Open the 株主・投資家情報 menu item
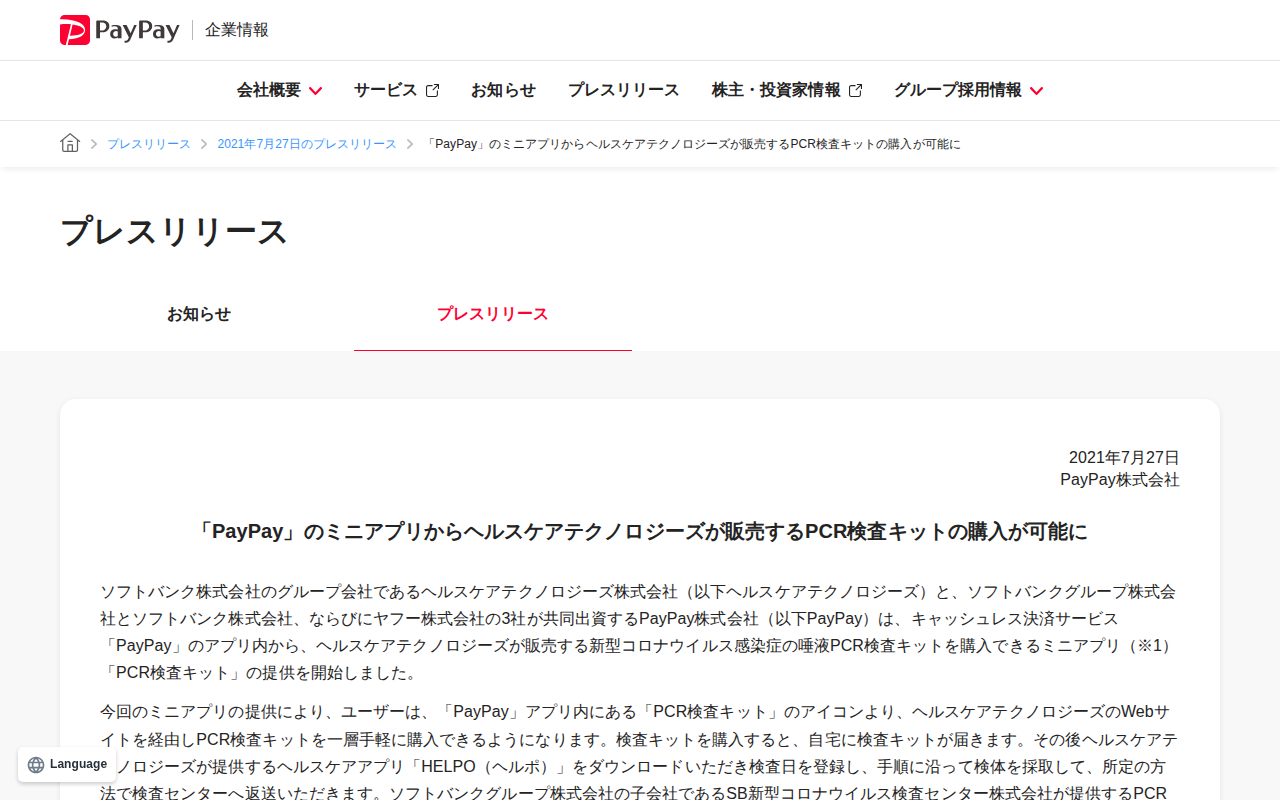The image size is (1280, 800). (x=776, y=90)
